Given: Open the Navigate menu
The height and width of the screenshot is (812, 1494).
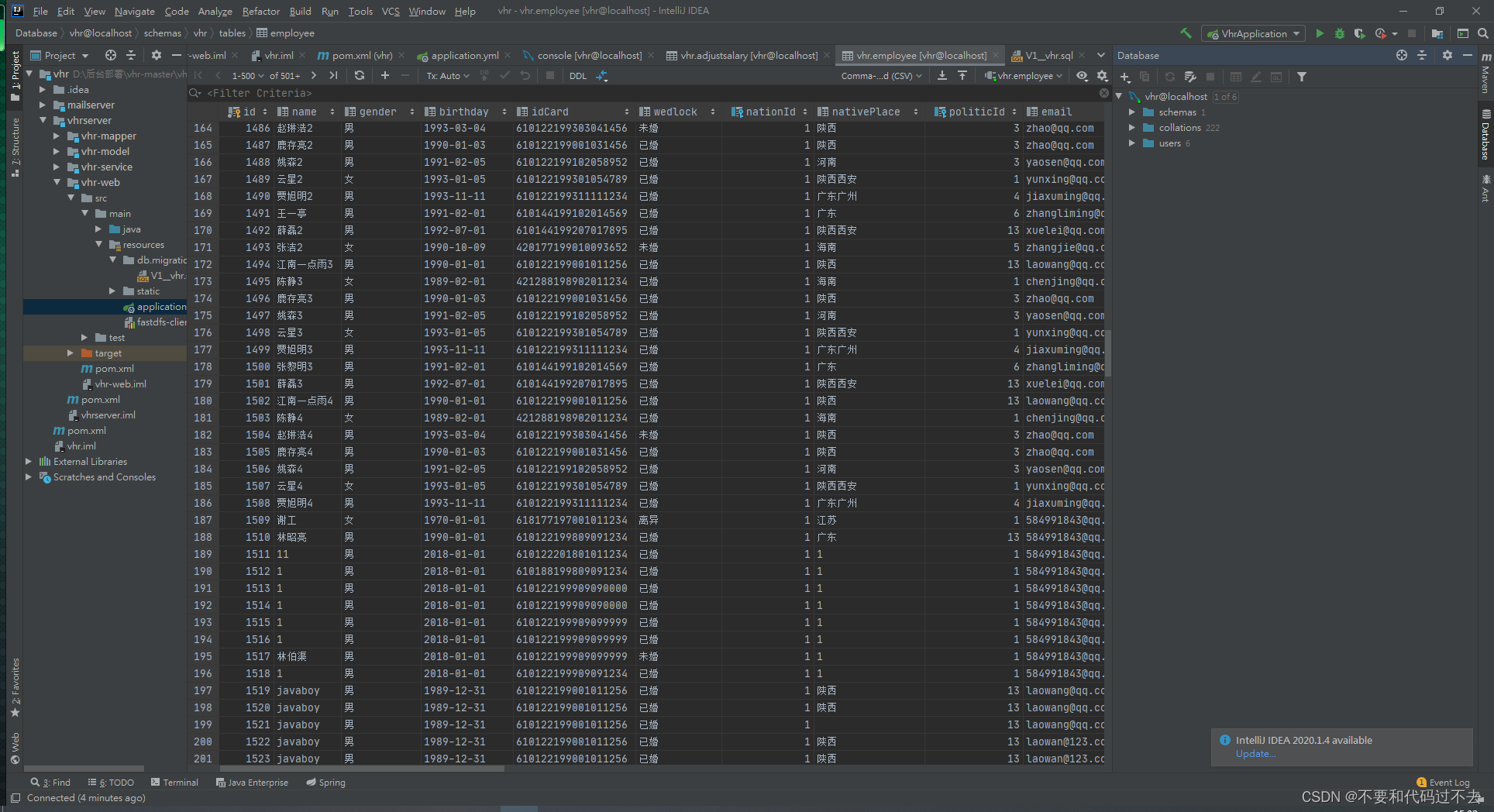Looking at the screenshot, I should (134, 11).
